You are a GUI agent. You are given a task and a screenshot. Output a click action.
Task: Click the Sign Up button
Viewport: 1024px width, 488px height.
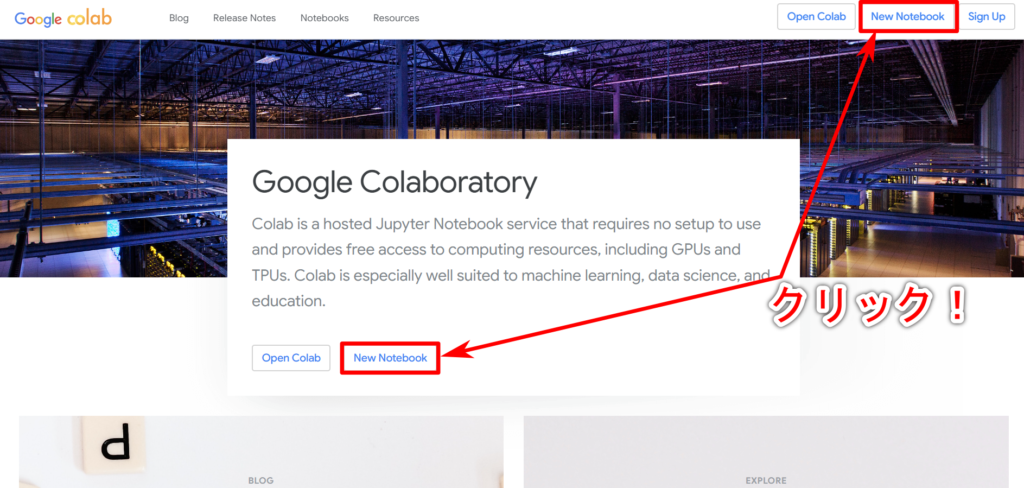pyautogui.click(x=986, y=17)
